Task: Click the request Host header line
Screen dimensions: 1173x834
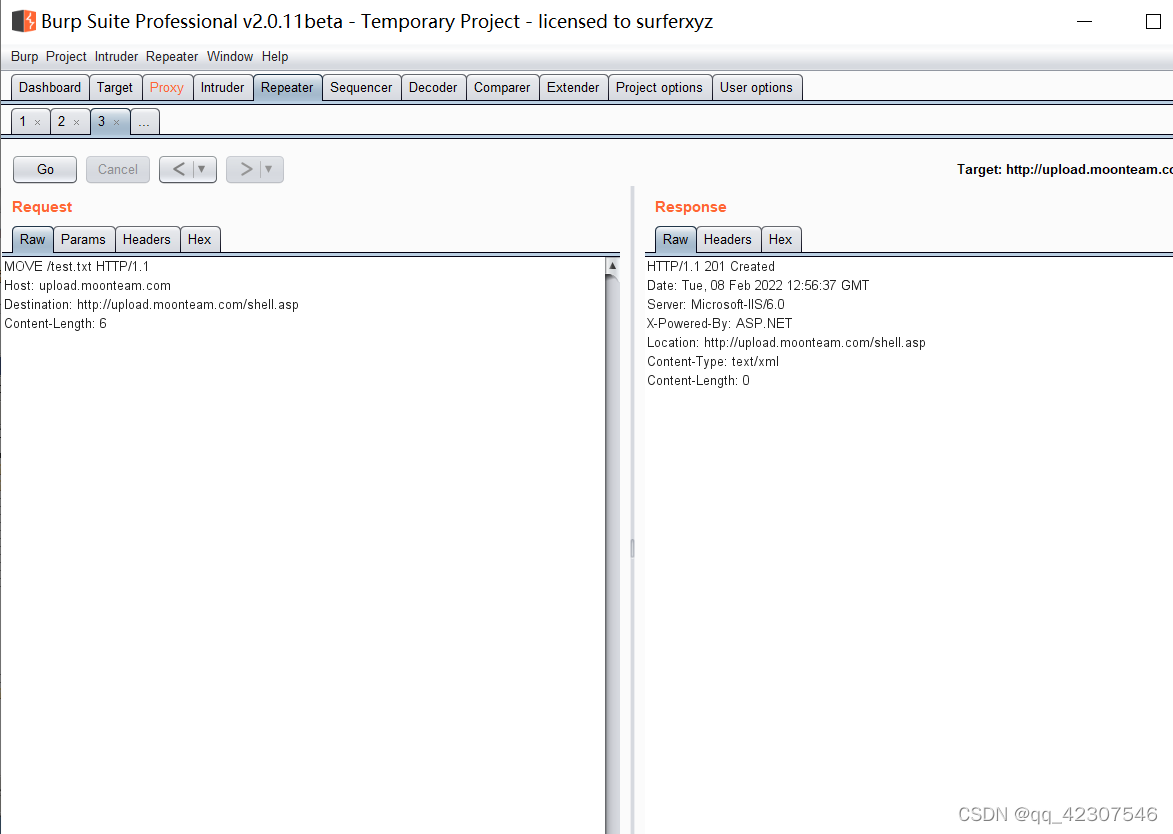Action: [88, 286]
